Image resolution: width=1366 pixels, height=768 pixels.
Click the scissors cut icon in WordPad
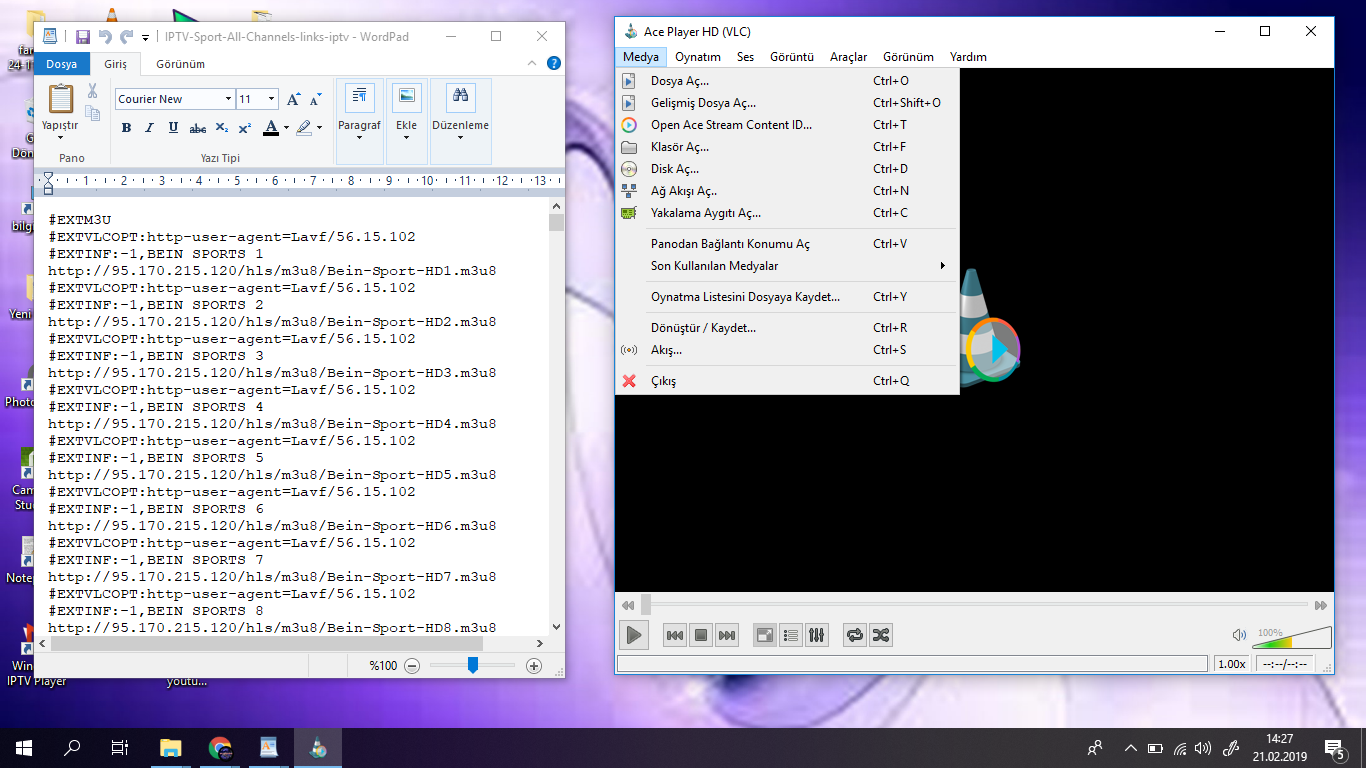click(x=92, y=91)
